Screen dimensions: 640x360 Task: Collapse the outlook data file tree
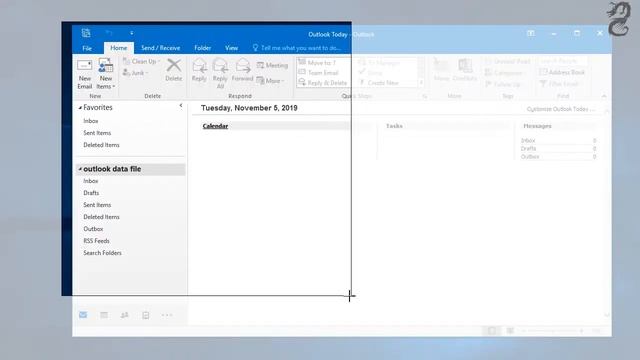[80, 169]
